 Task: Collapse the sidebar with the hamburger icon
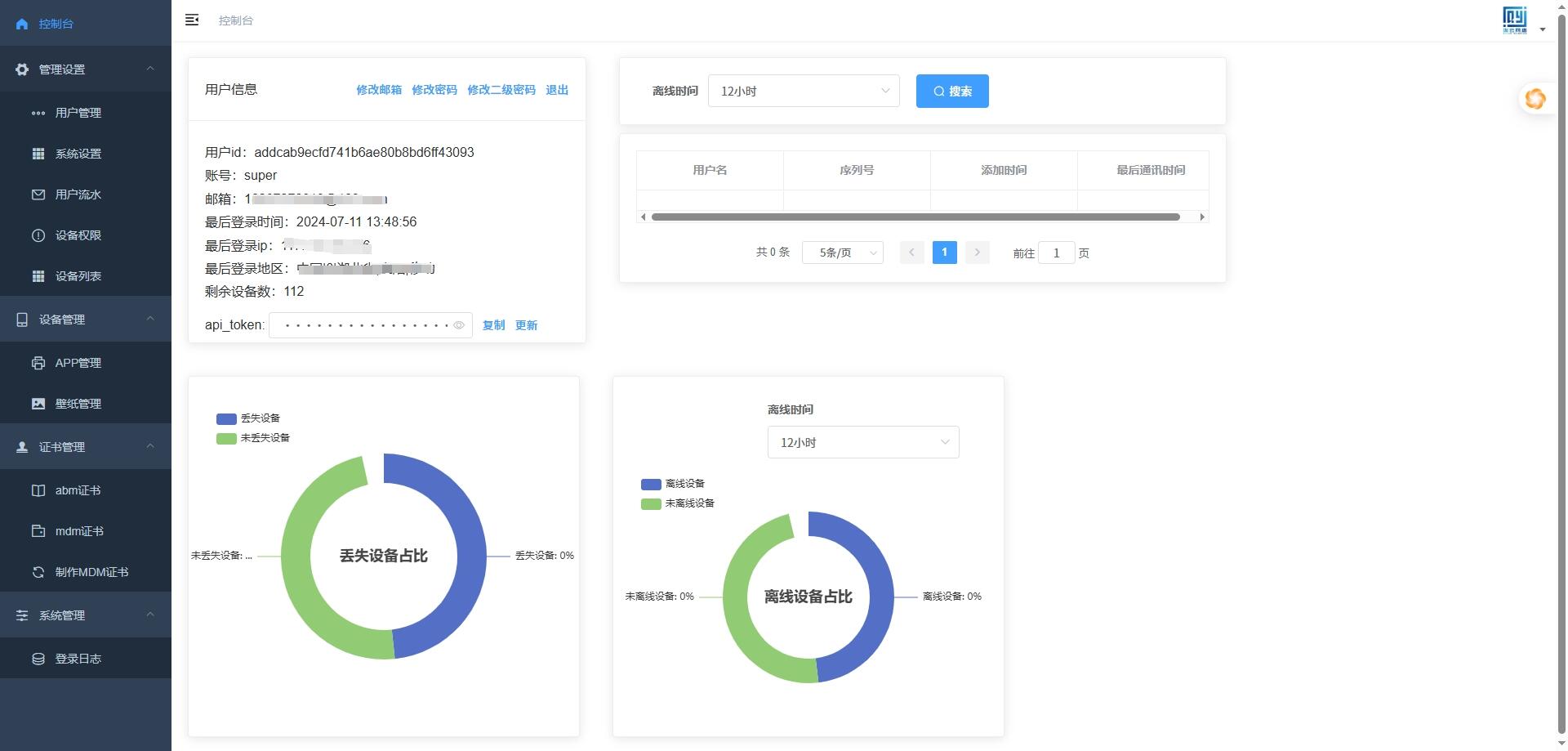192,20
